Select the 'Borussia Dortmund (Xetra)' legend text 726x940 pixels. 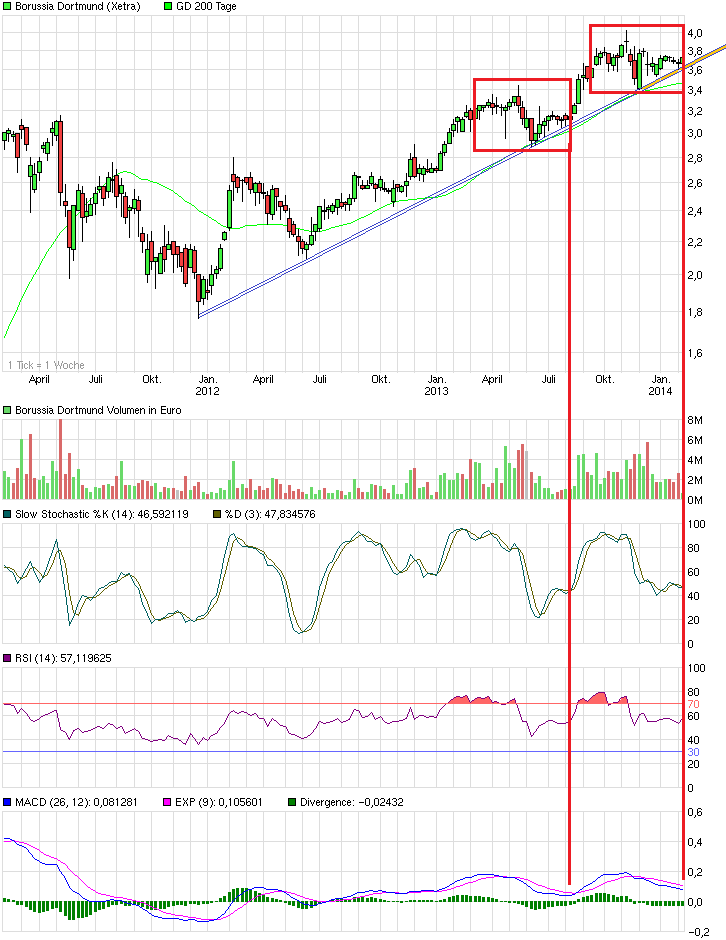[78, 7]
